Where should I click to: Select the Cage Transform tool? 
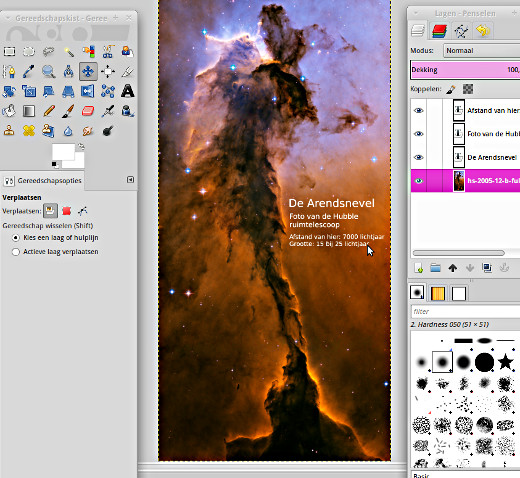tap(108, 91)
